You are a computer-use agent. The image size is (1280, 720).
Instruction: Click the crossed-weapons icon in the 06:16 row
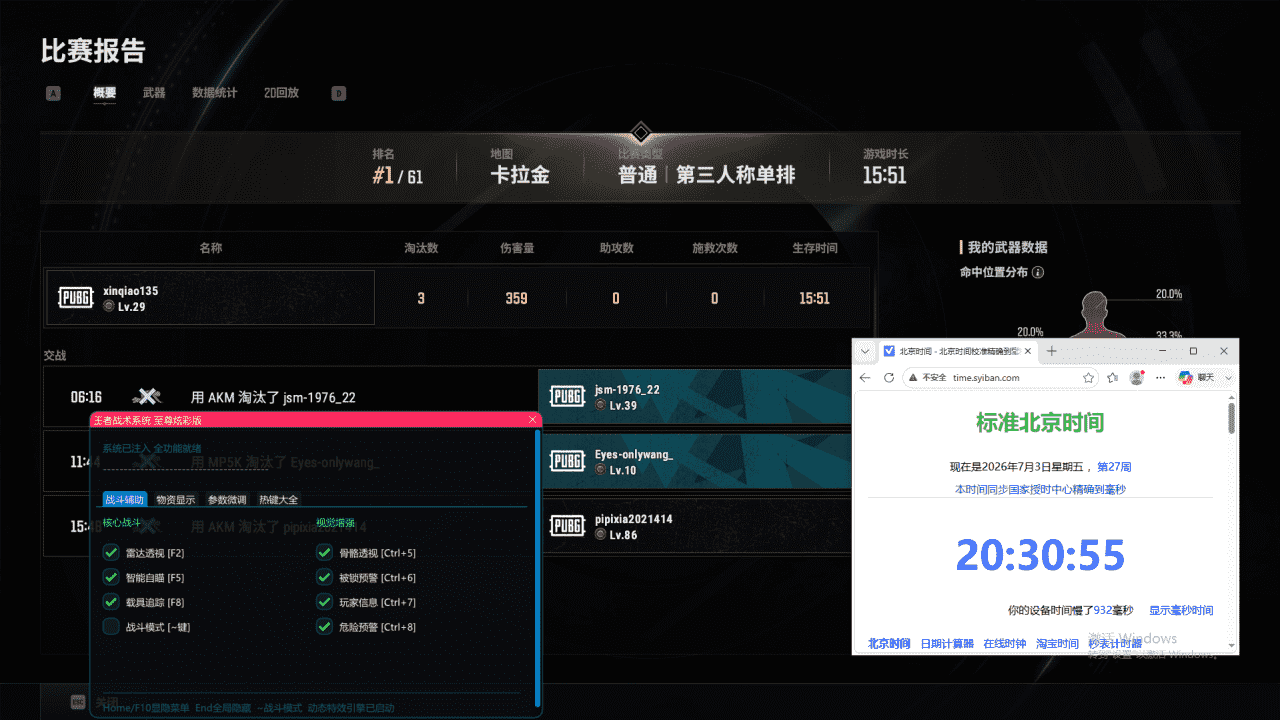[146, 397]
